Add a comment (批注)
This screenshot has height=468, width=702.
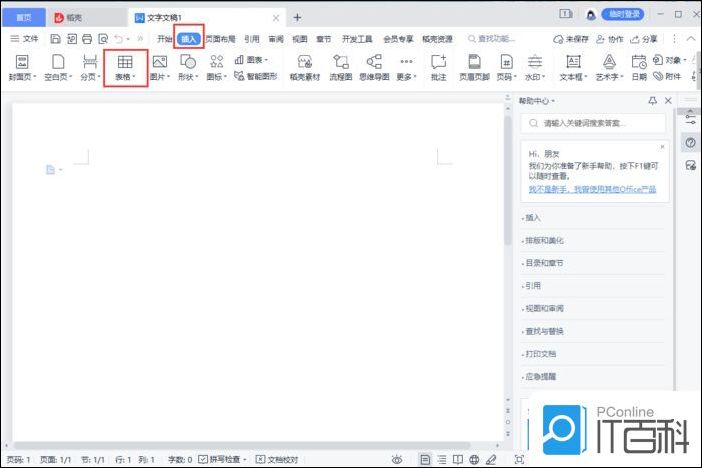[439, 68]
